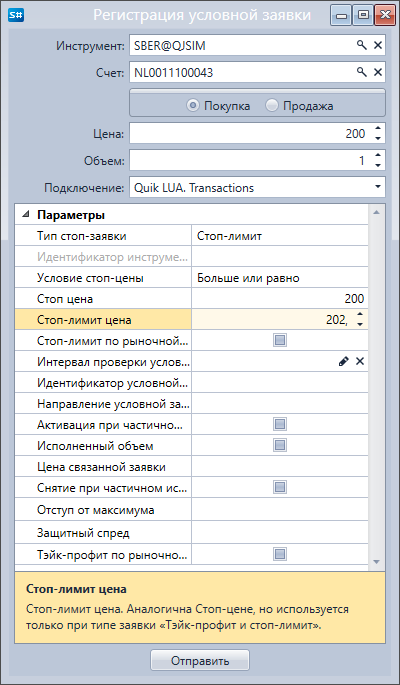Image resolution: width=400 pixels, height=685 pixels.
Task: Click the S# application icon
Action: click(x=16, y=15)
